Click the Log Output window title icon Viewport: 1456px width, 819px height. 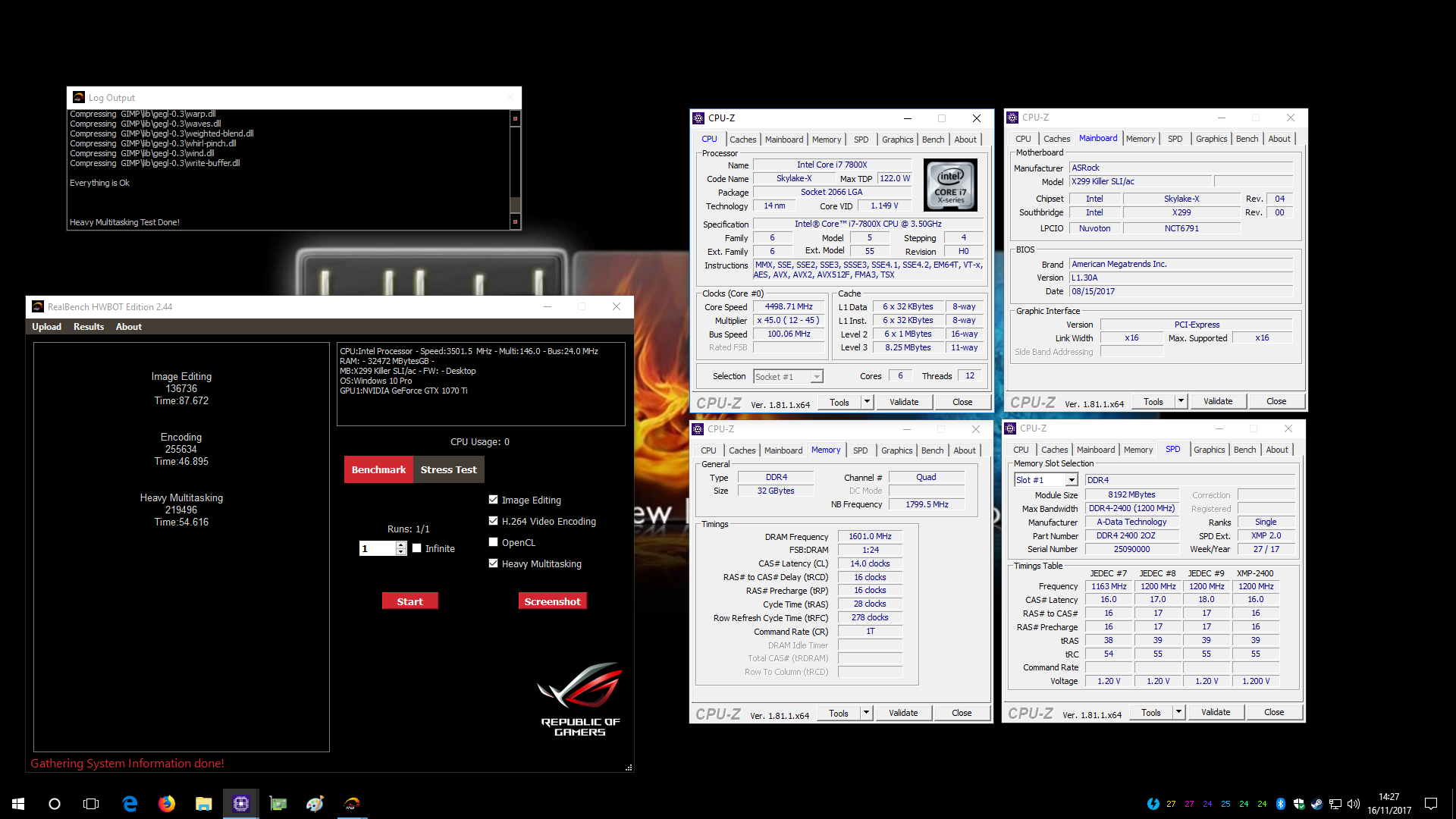[79, 98]
